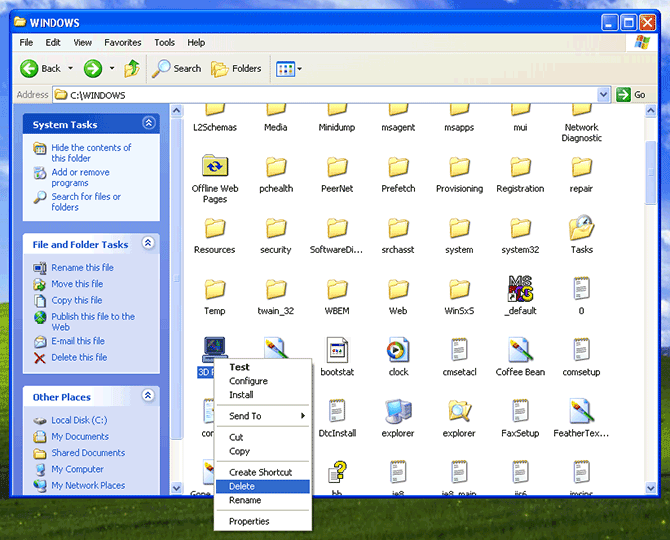670x540 pixels.
Task: Choose Create Shortcut in context menu
Action: (x=263, y=472)
